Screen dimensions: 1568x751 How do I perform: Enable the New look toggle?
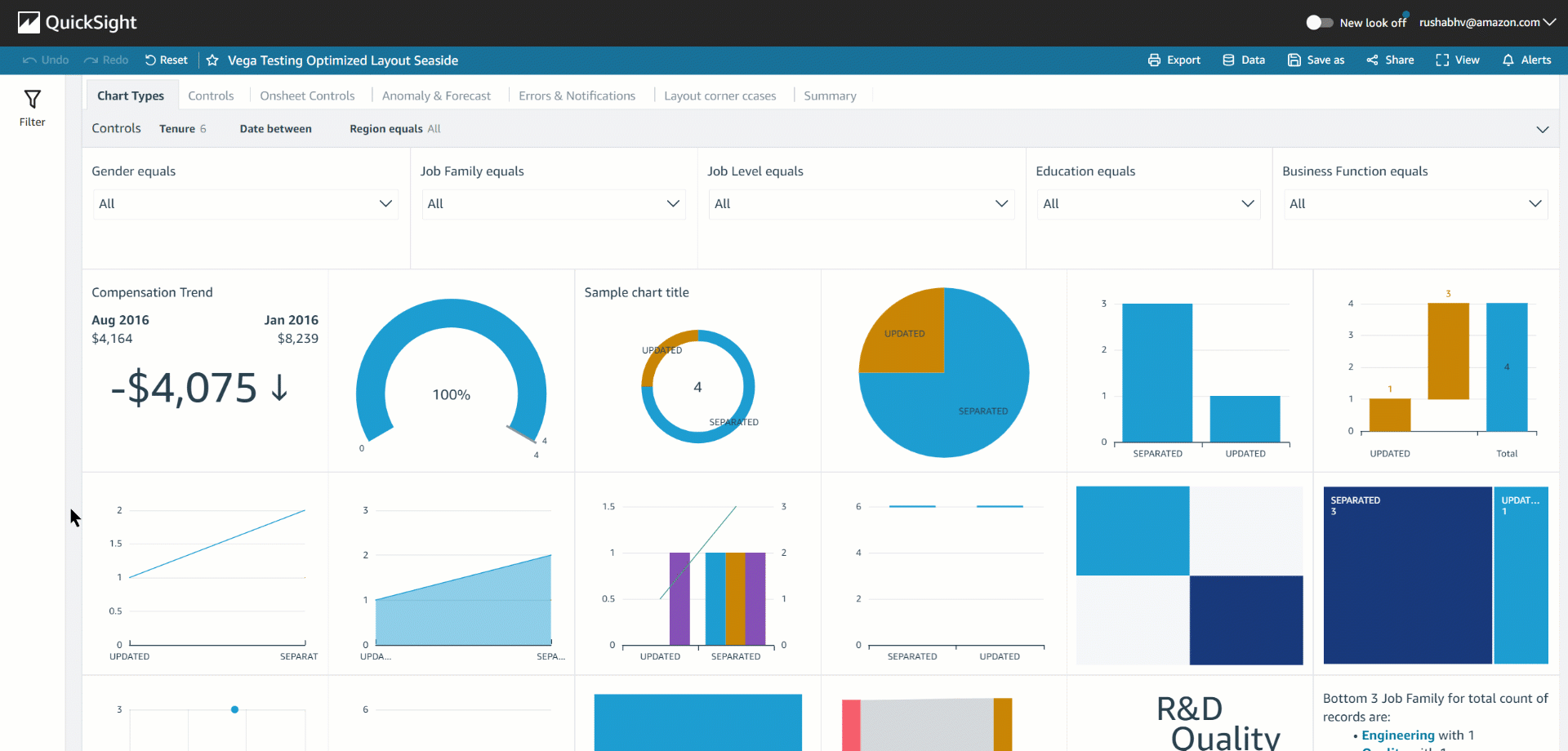(x=1319, y=23)
